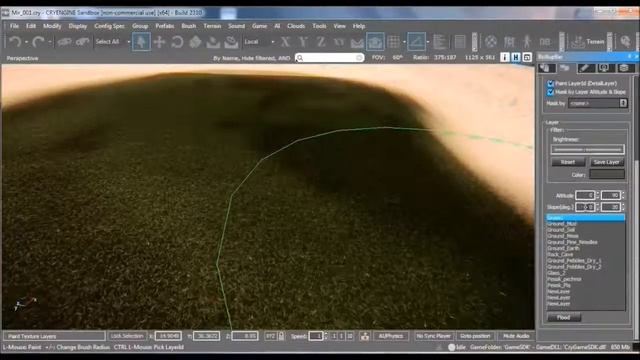Adjust the Brightness filter slider
The width and height of the screenshot is (640, 360).
pos(587,149)
